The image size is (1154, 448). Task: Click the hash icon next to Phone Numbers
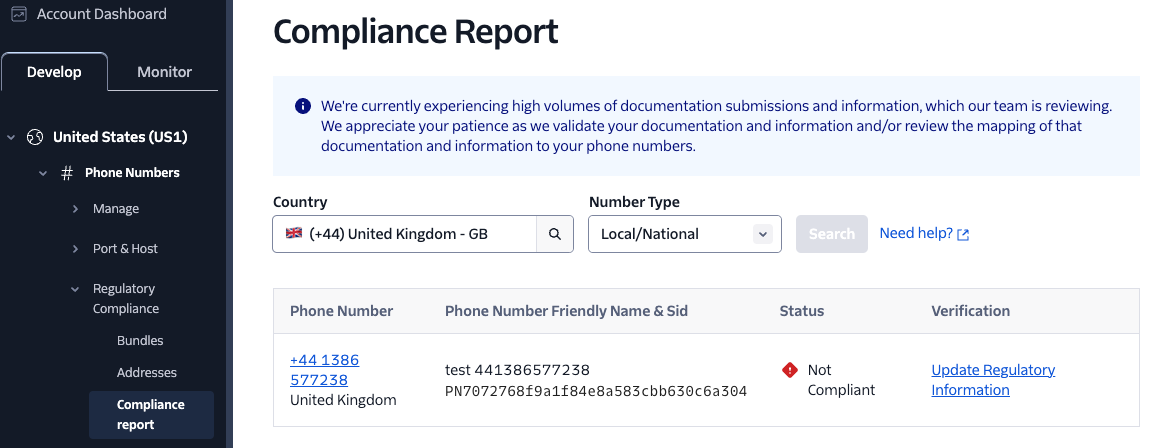point(67,173)
